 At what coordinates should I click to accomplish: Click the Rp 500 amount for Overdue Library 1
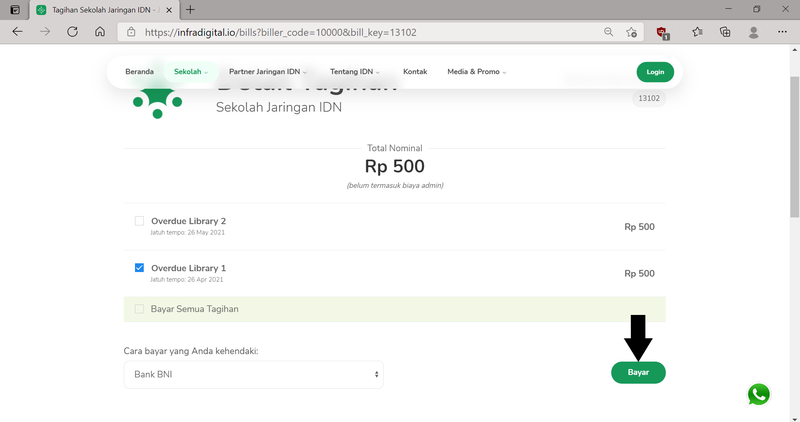point(639,274)
